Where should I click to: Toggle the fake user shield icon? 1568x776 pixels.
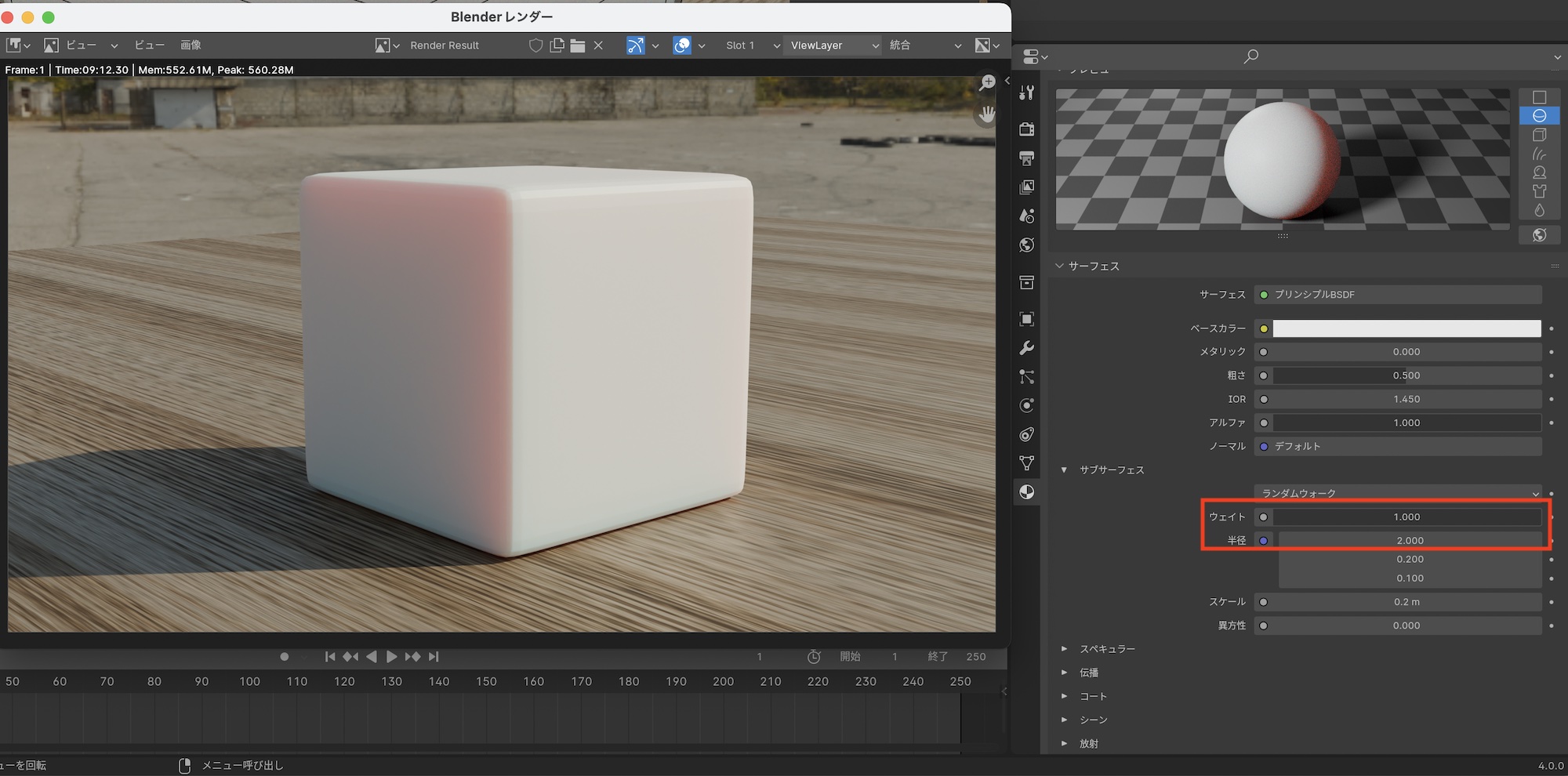(535, 45)
